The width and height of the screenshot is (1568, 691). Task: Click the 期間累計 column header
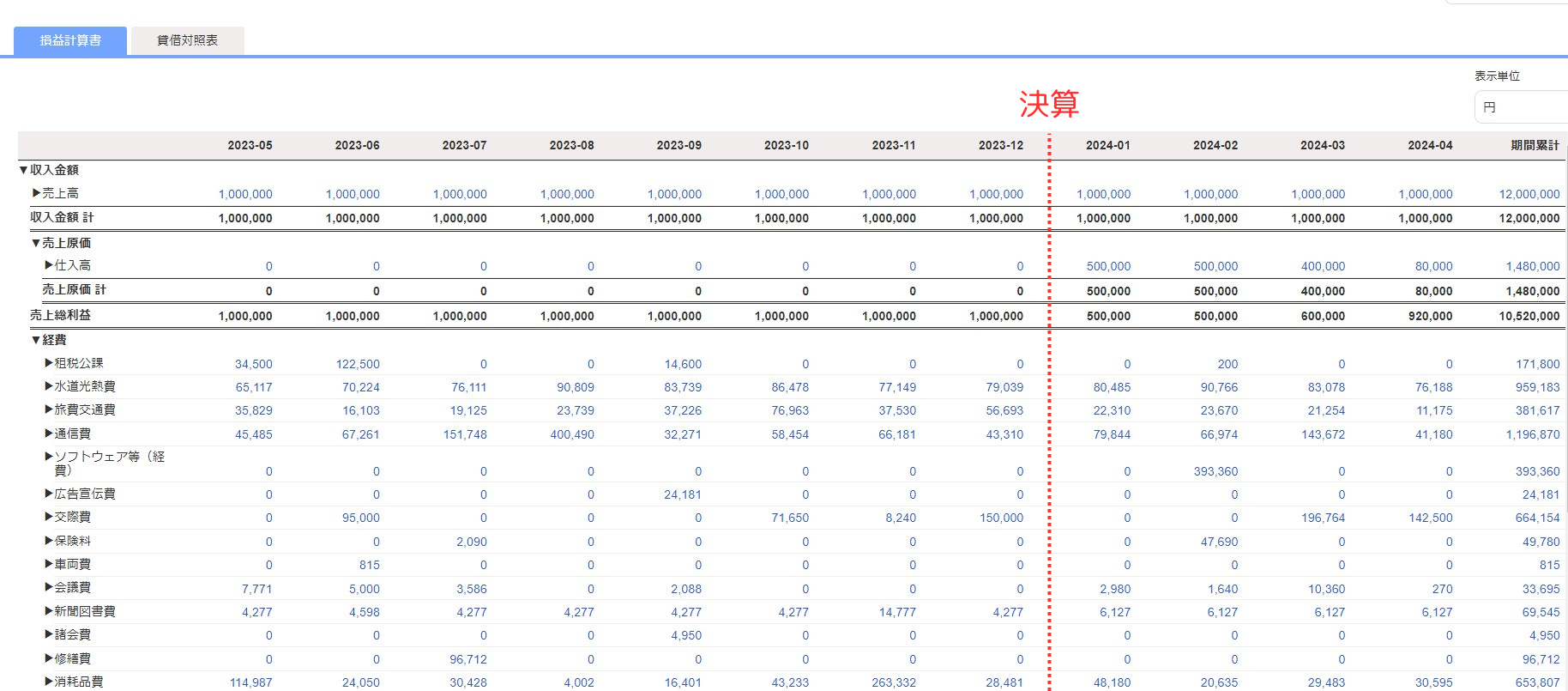point(1535,145)
